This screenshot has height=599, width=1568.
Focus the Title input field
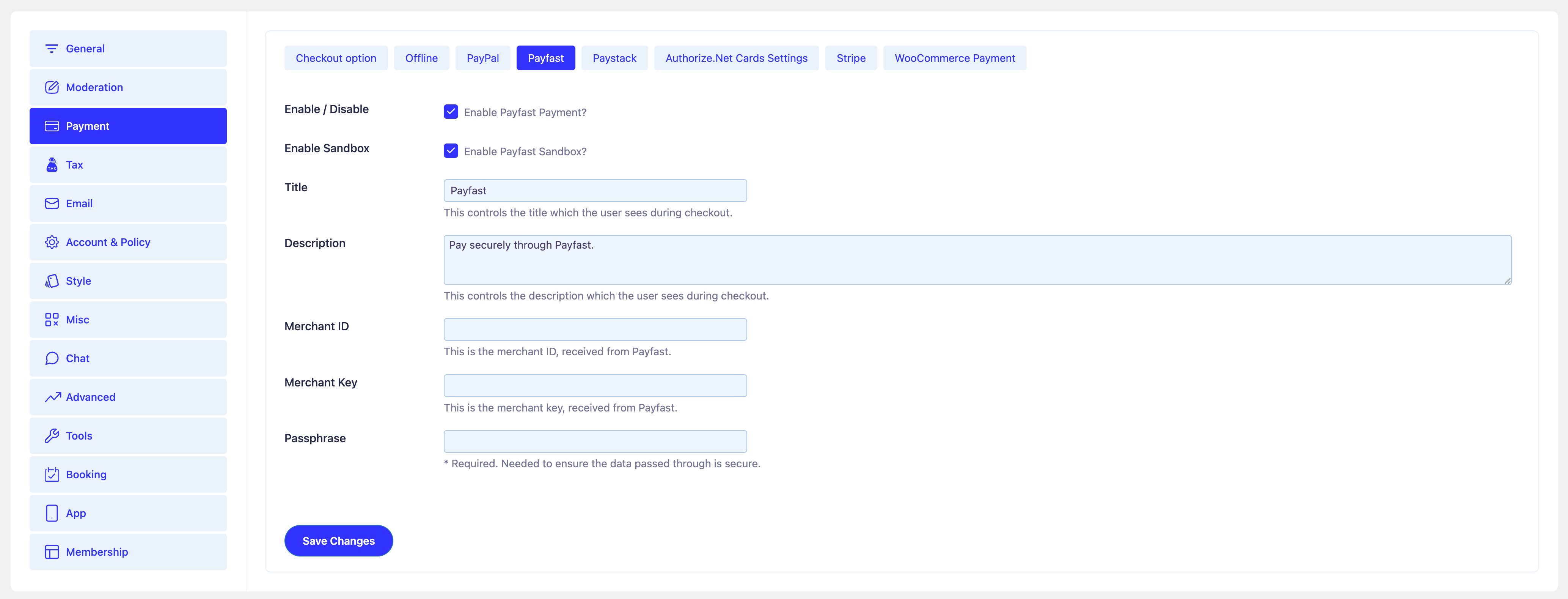[x=595, y=190]
